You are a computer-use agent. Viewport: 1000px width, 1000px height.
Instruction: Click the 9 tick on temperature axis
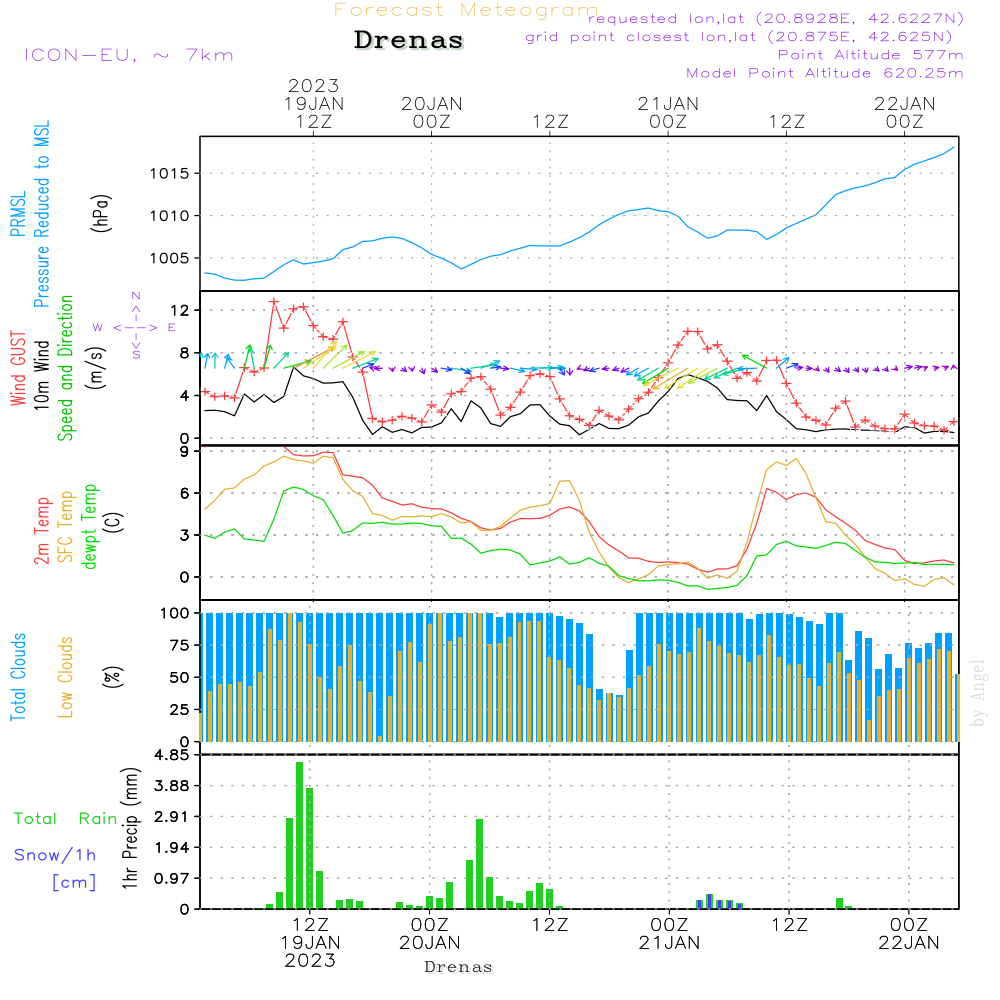184,452
